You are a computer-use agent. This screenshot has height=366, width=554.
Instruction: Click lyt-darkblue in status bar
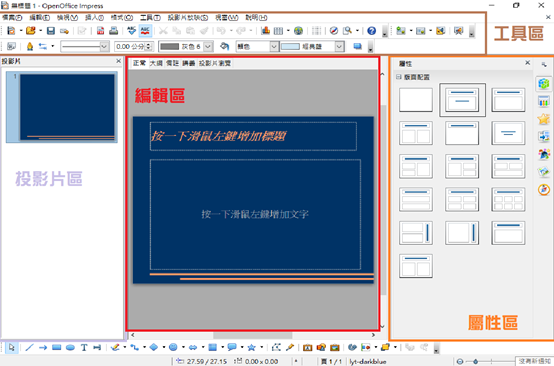(367, 361)
